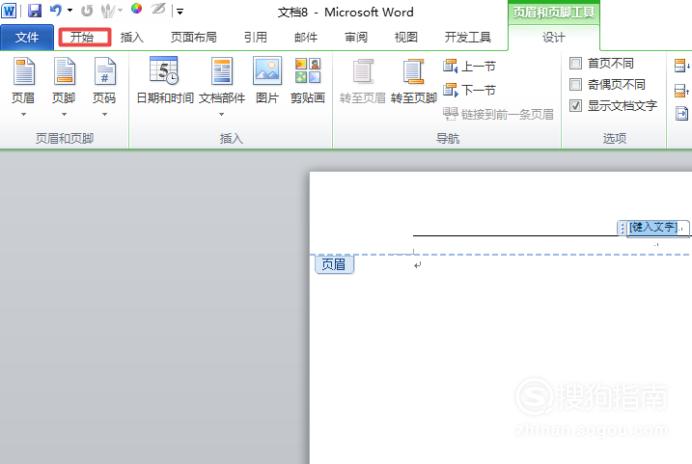692x464 pixels.
Task: Uncheck 显示文档文字 checkbox
Action: click(575, 106)
